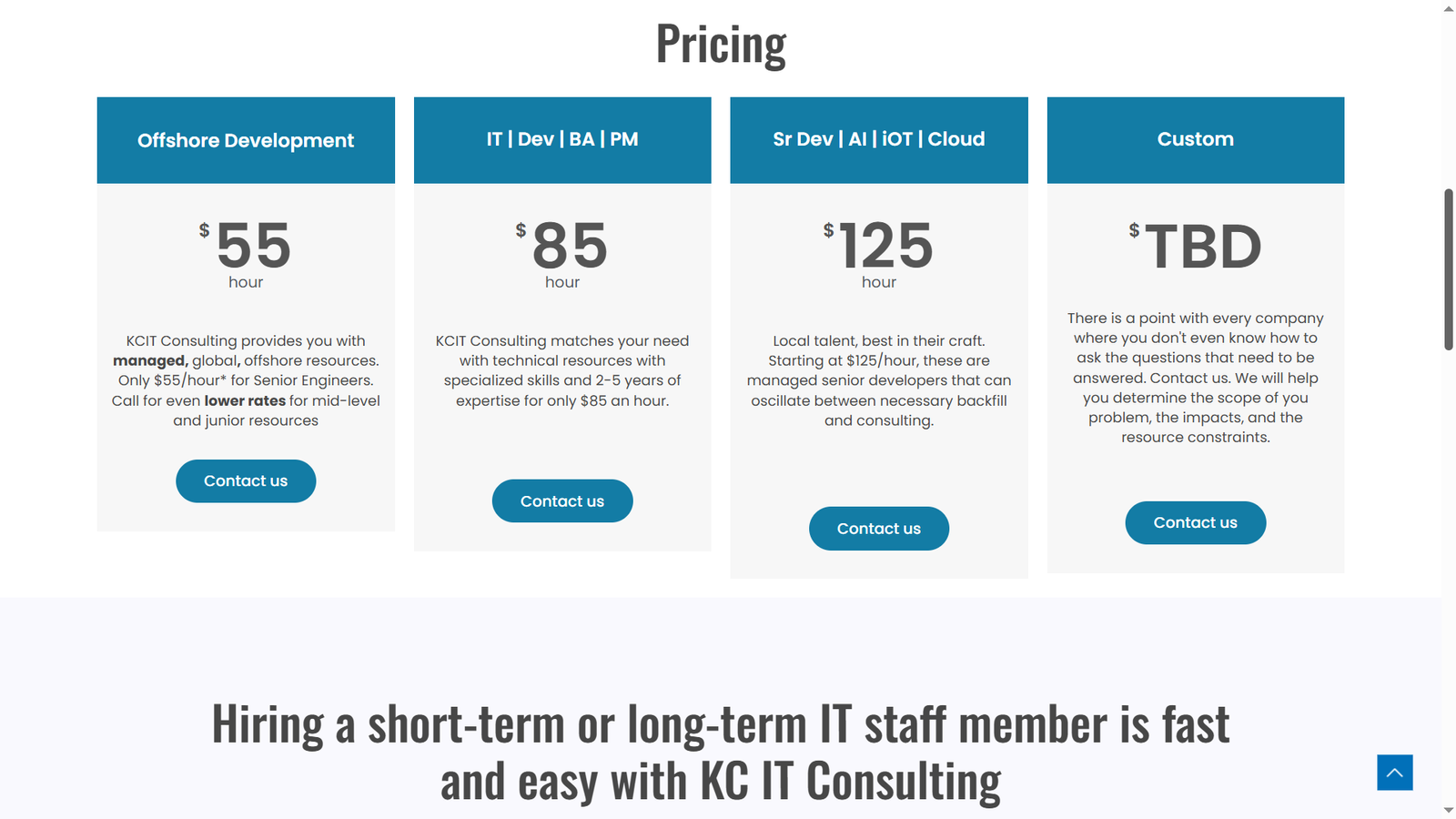Select the Sr Dev | AI | iOT | Cloud header
Image resolution: width=1456 pixels, height=819 pixels.
[x=879, y=140]
